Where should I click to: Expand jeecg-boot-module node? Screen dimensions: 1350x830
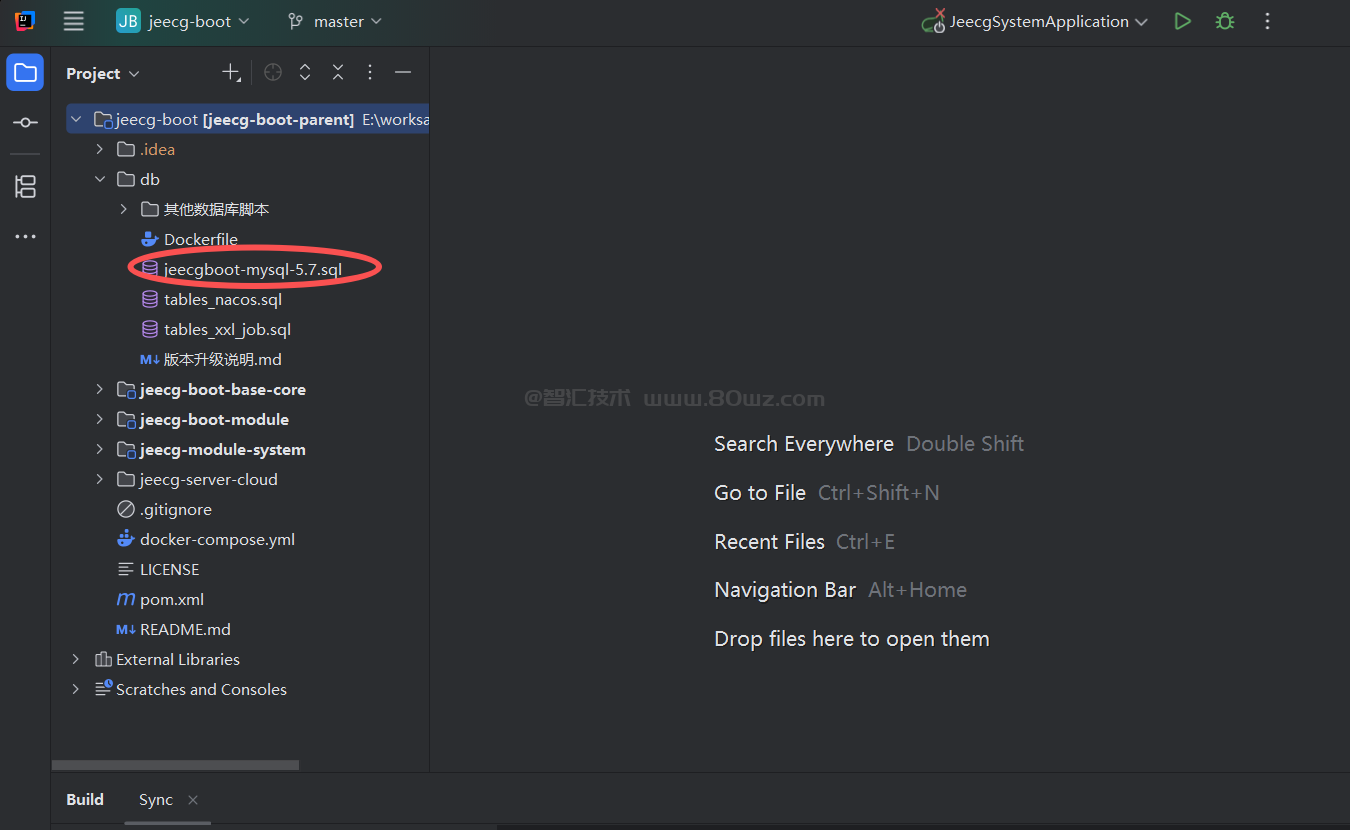pos(99,419)
